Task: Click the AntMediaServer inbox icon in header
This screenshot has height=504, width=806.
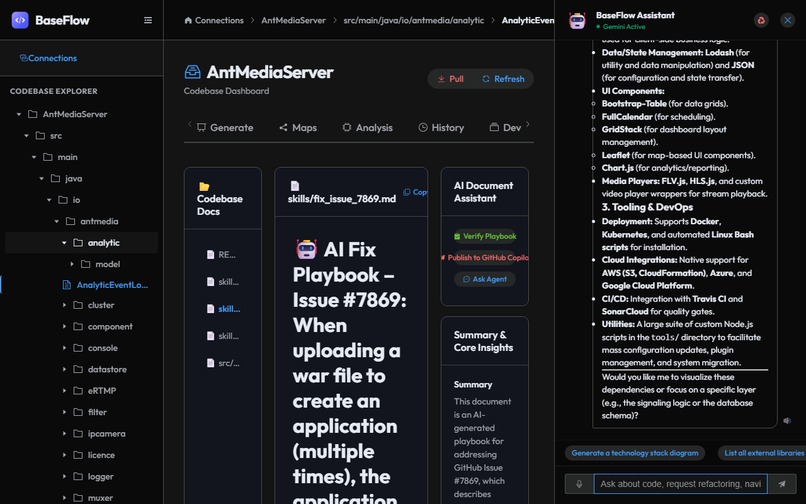Action: (192, 72)
